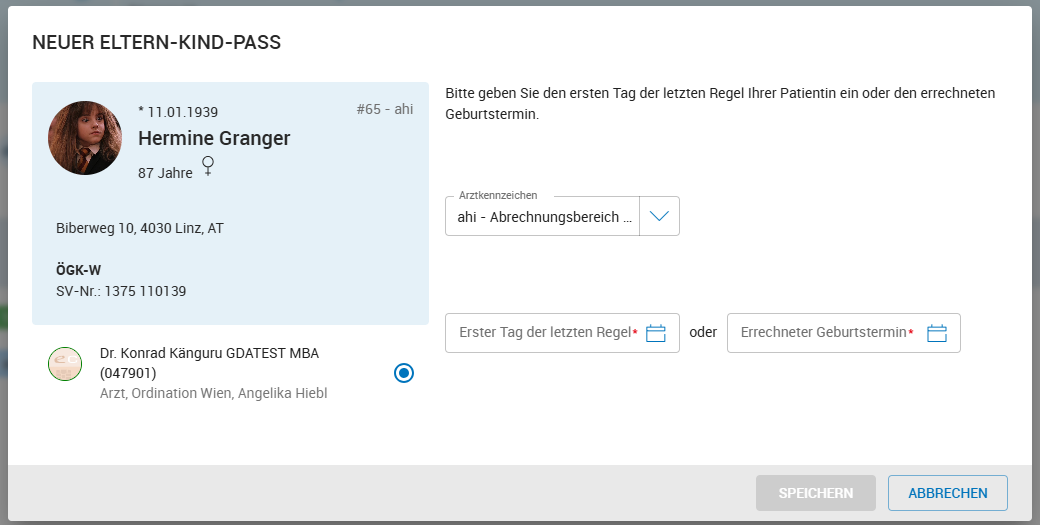The image size is (1040, 525).
Task: Click birth date 11.01.1939
Action: point(178,111)
